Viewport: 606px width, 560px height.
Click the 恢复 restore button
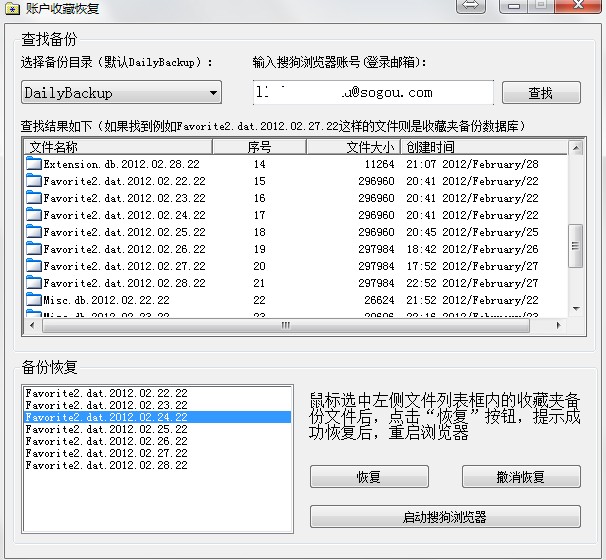369,477
